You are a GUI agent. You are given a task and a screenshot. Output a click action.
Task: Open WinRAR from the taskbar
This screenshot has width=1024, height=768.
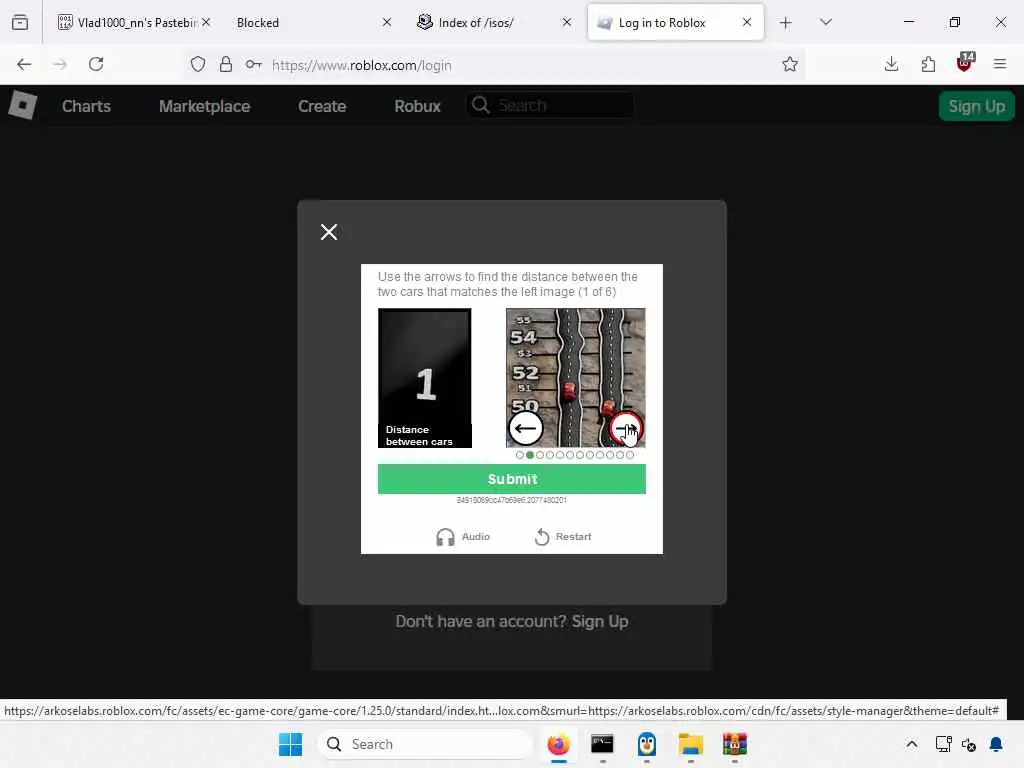pos(735,744)
